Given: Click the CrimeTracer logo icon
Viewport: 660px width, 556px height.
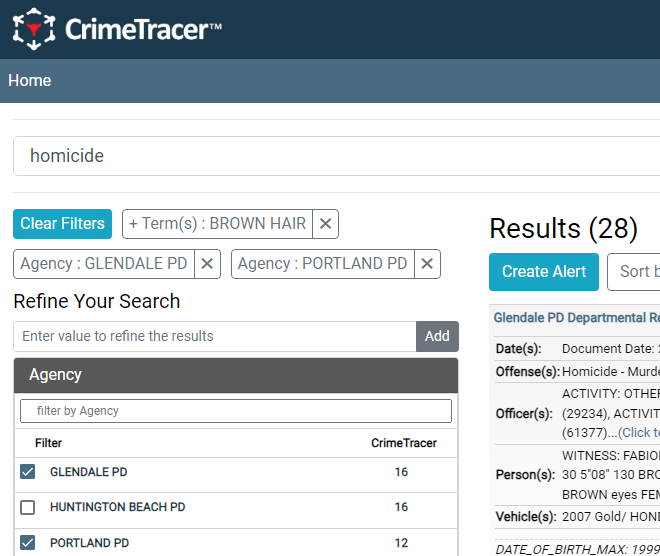Looking at the screenshot, I should pos(34,29).
